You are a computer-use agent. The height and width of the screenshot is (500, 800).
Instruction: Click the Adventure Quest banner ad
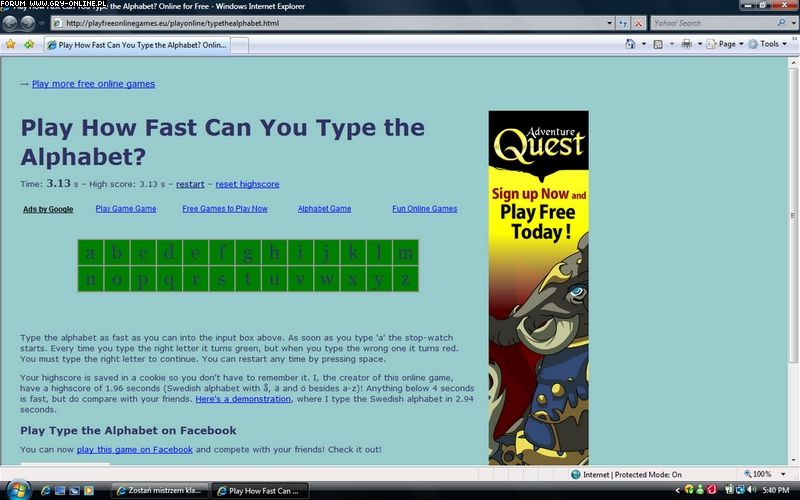tap(538, 287)
